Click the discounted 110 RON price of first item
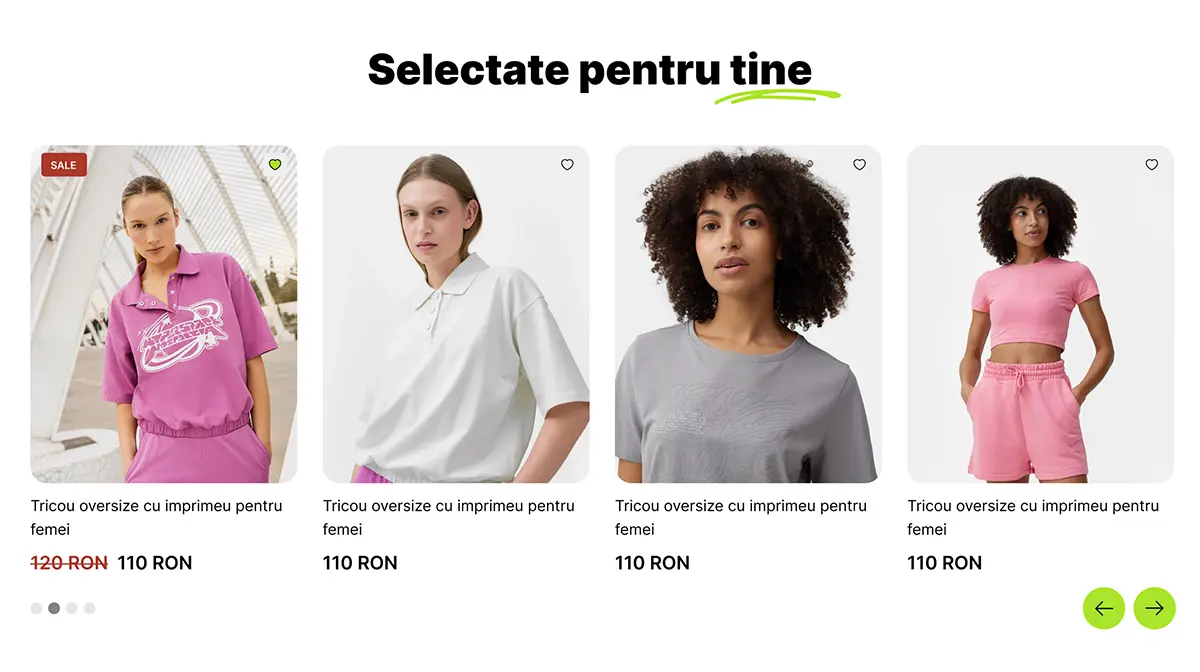Image resolution: width=1200 pixels, height=672 pixels. [155, 563]
